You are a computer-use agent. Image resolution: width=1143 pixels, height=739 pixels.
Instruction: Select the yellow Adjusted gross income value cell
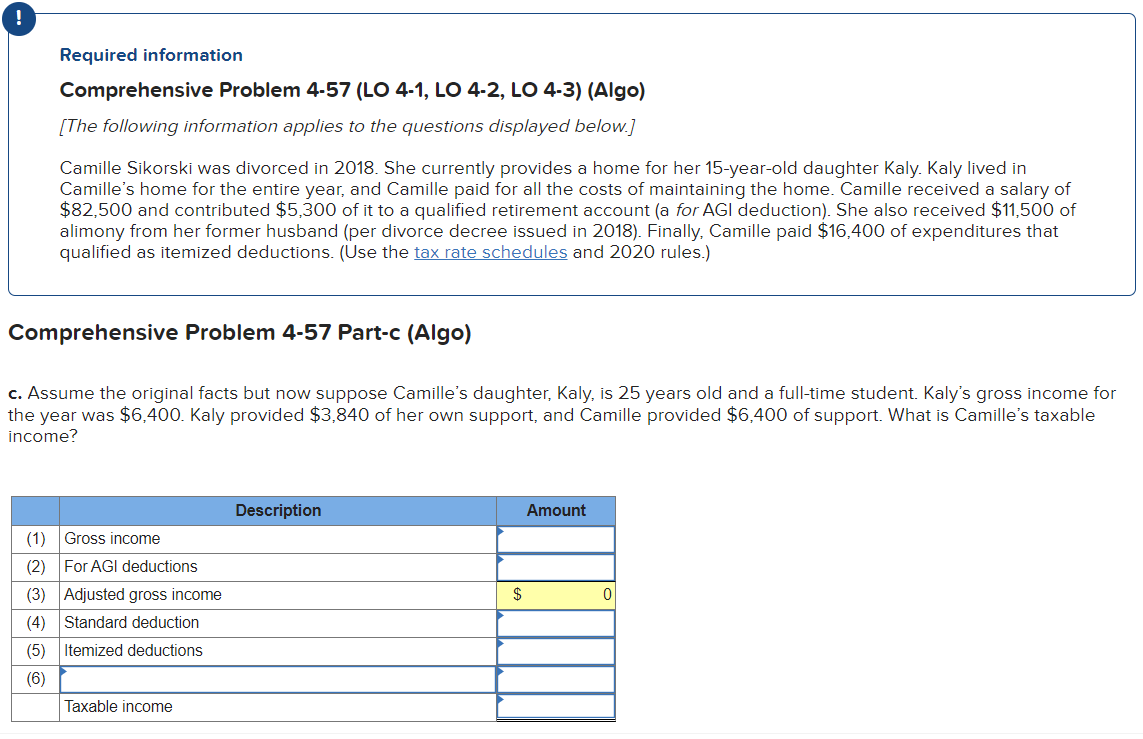tap(558, 594)
